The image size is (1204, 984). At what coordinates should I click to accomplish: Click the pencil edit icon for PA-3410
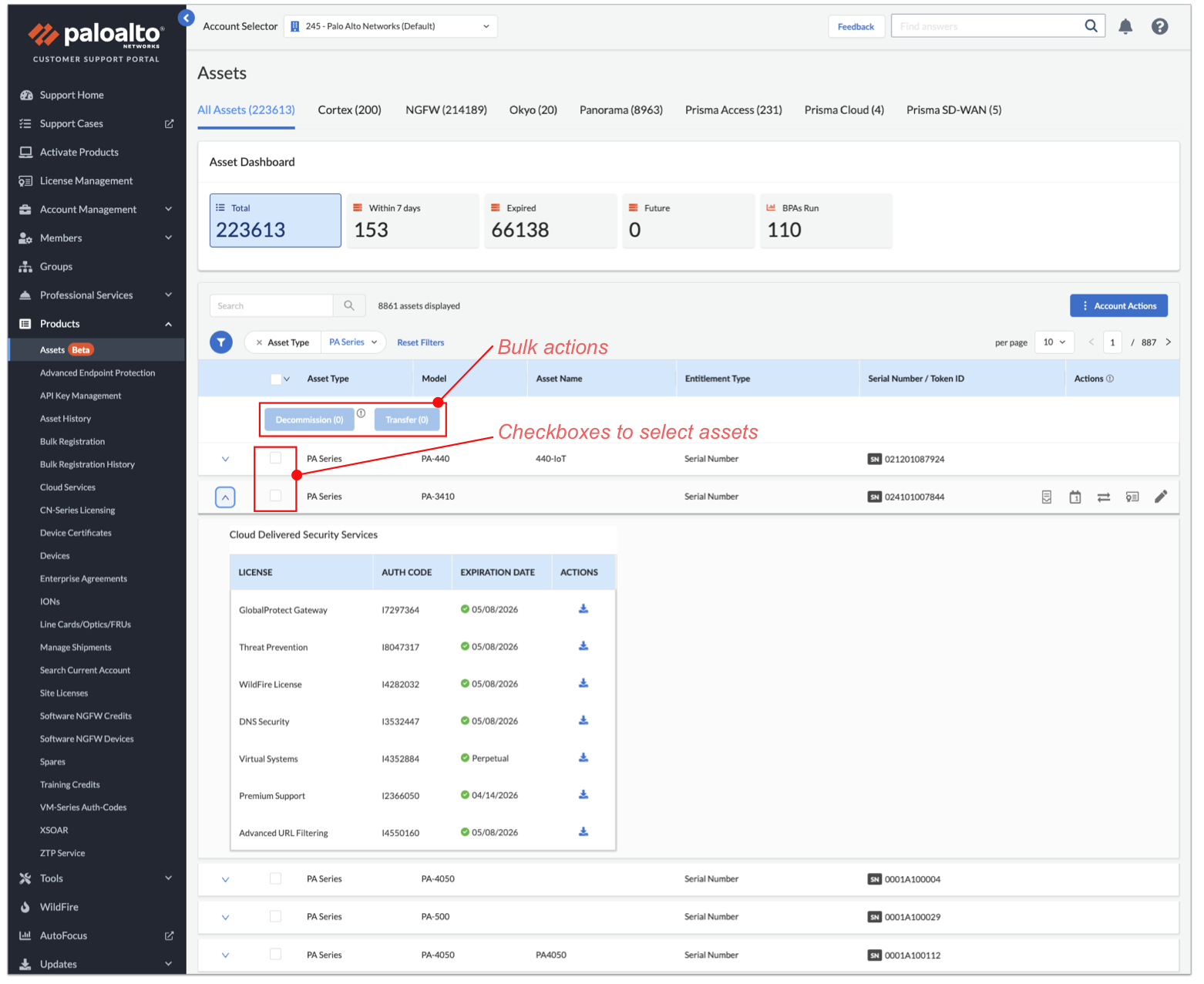tap(1160, 497)
